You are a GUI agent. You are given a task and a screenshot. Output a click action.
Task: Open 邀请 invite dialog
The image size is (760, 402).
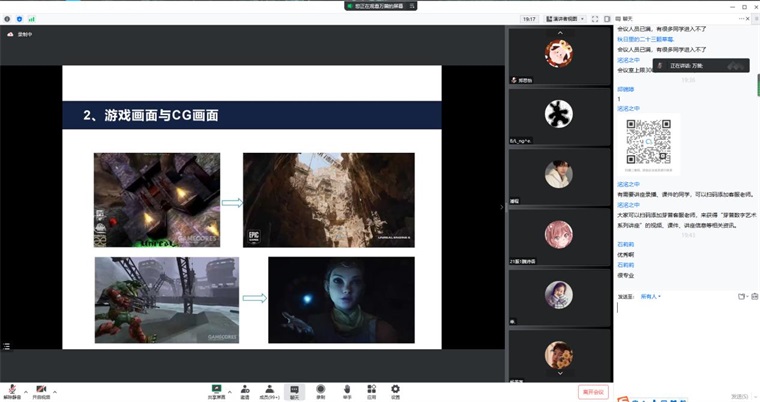245,391
